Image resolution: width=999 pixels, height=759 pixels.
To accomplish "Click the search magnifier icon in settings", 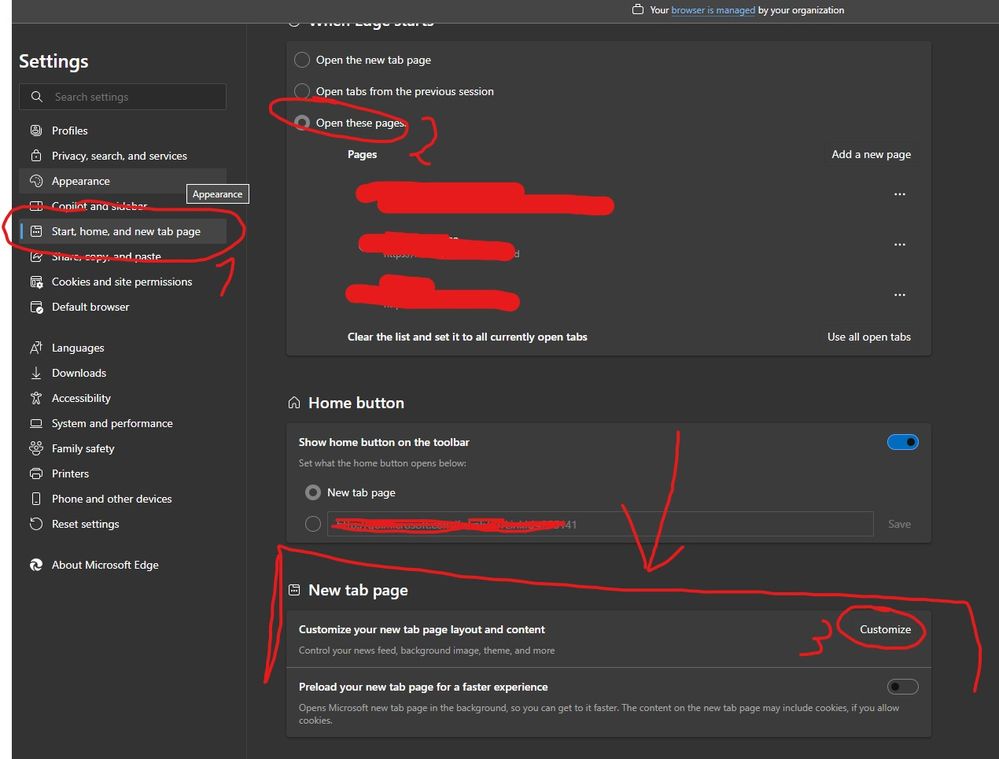I will pos(37,96).
